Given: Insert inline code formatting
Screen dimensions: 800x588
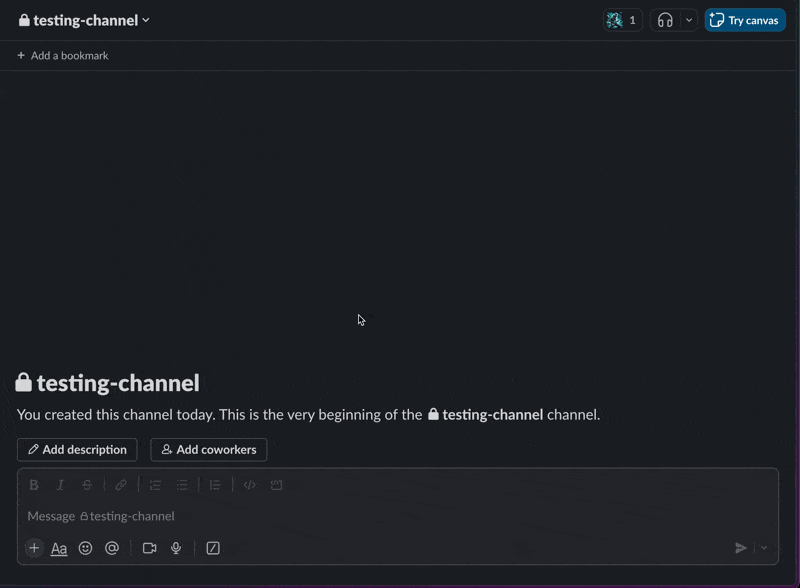Looking at the screenshot, I should pos(250,485).
